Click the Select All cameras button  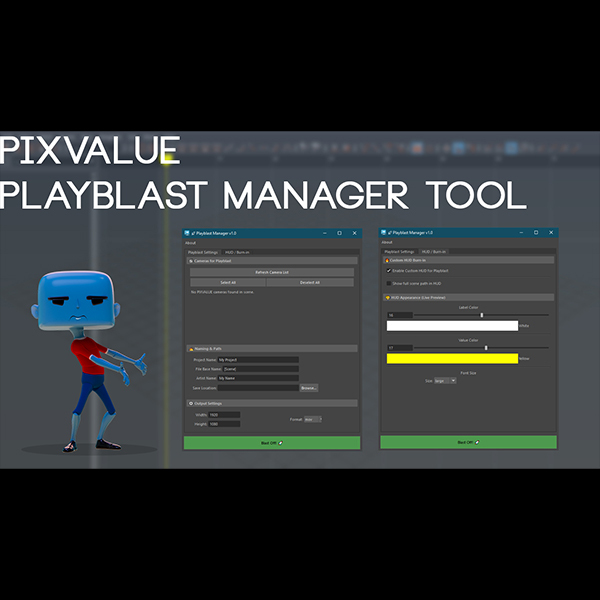point(228,282)
